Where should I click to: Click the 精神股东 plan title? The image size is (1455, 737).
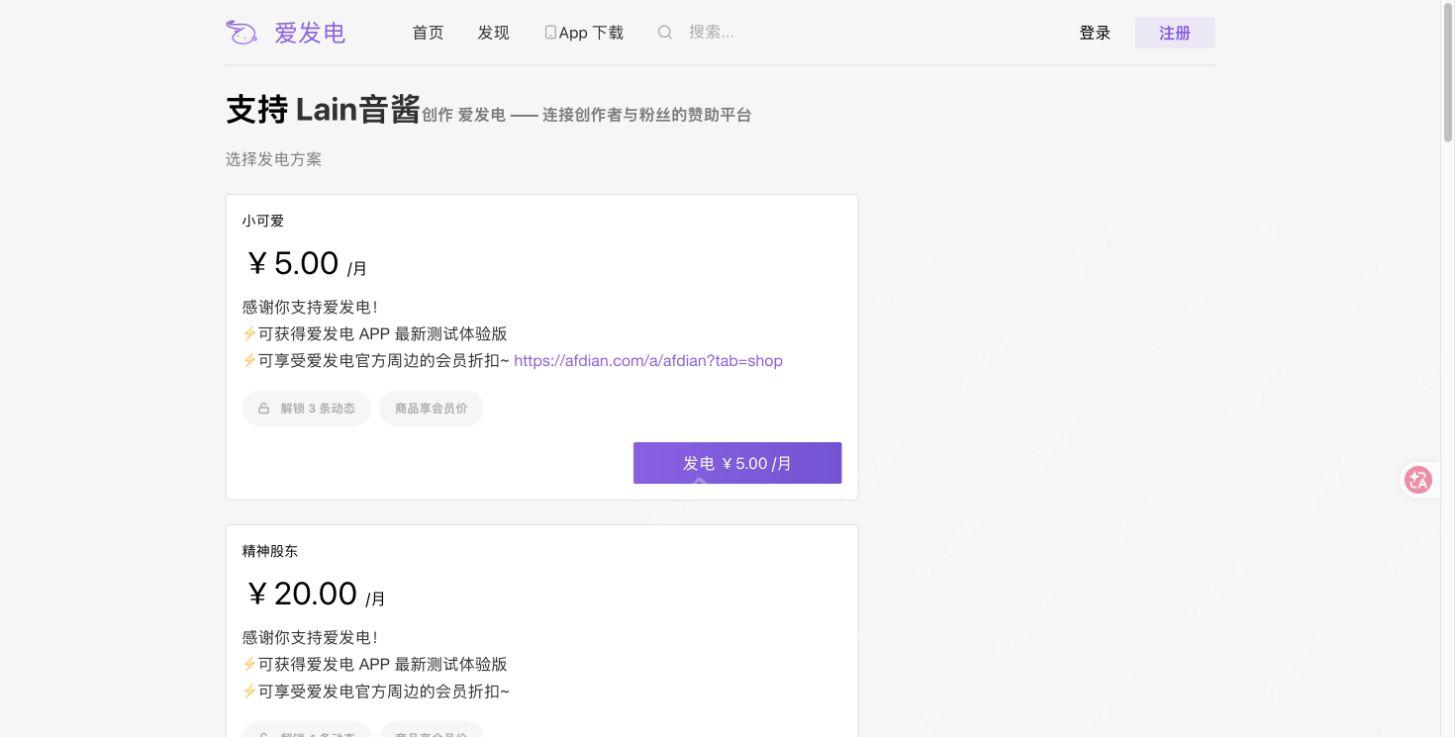click(x=270, y=551)
